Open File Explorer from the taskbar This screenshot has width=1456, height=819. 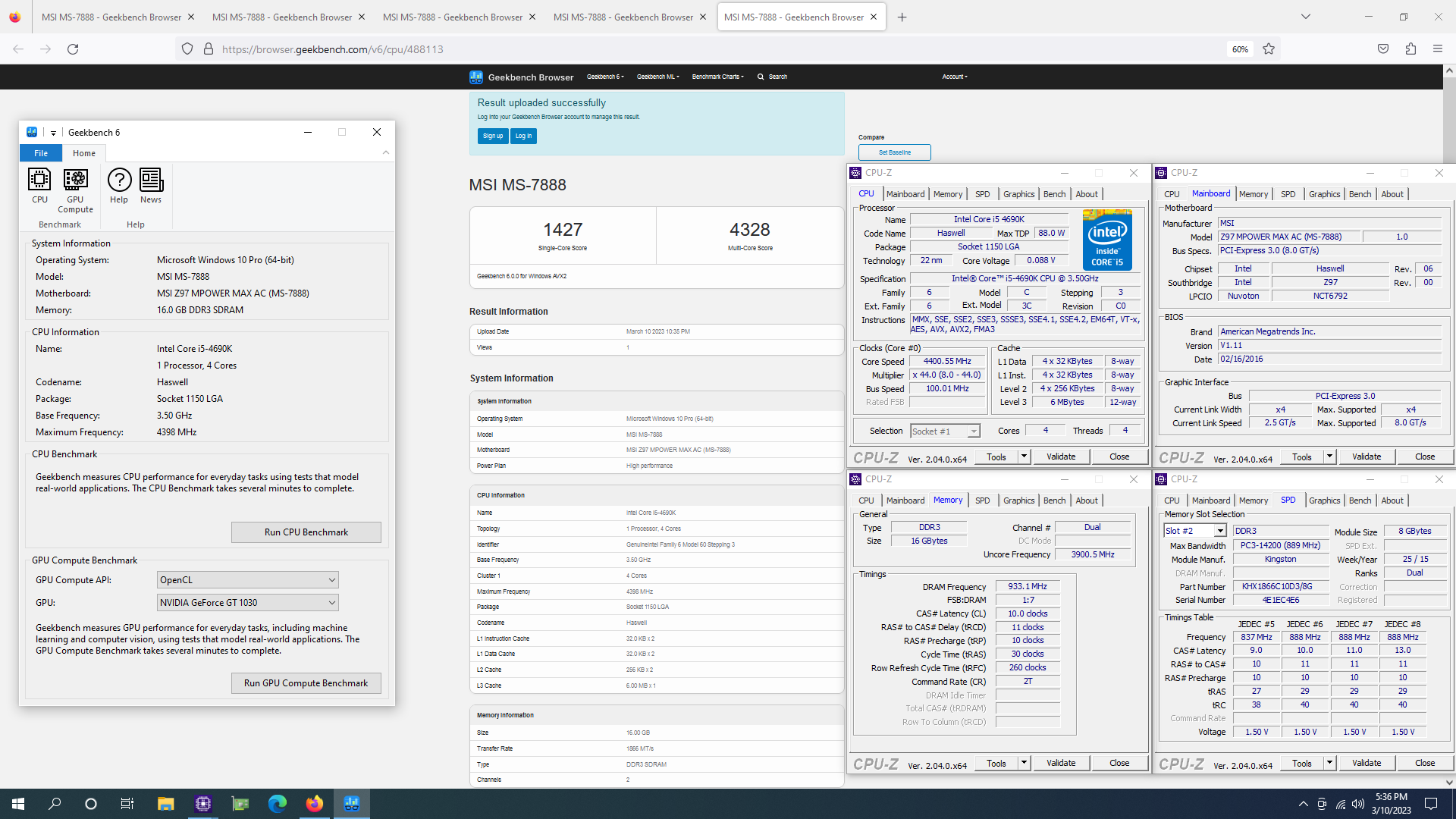click(165, 804)
